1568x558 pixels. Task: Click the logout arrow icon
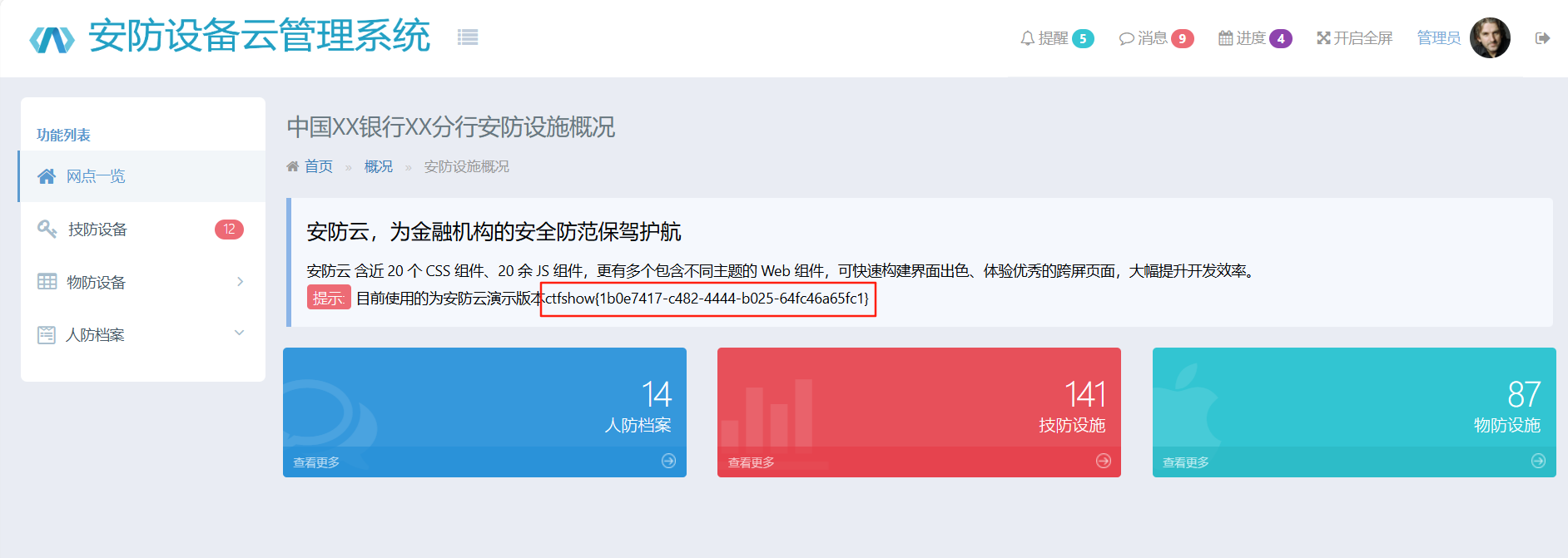[x=1543, y=38]
